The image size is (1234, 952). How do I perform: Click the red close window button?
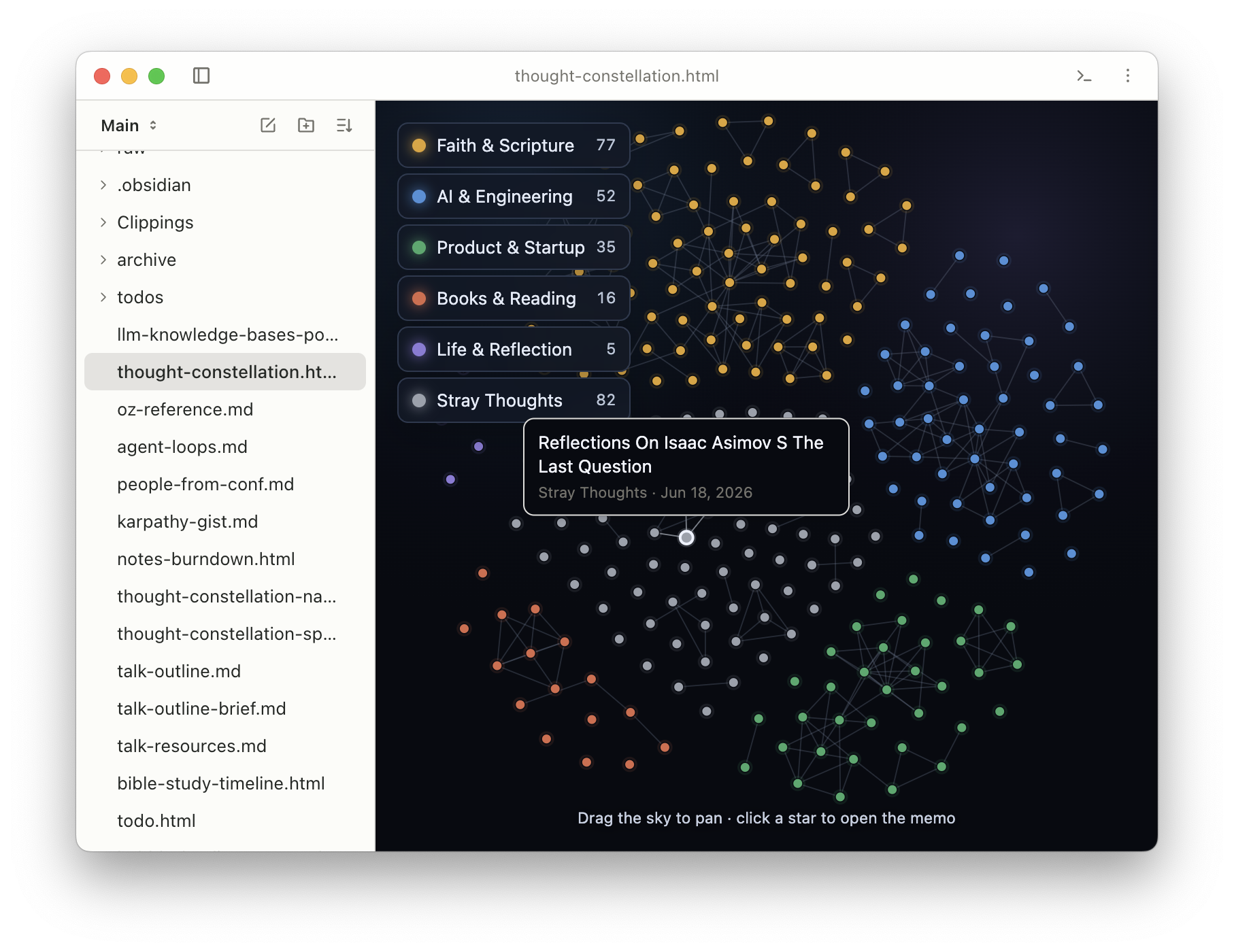coord(102,75)
